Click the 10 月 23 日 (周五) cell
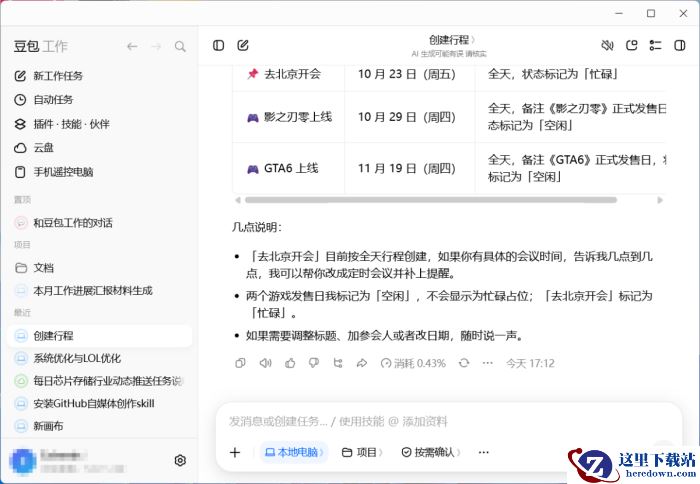This screenshot has height=484, width=700. click(409, 75)
